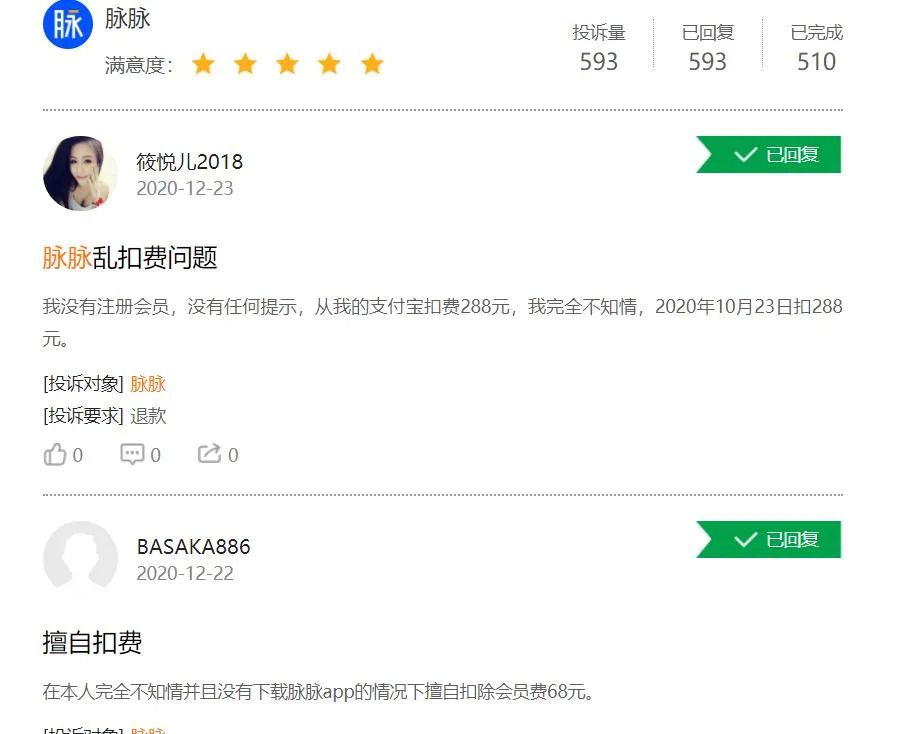Click the blue 脉脉 logo icon
Viewport: 897px width, 734px height.
pyautogui.click(x=68, y=24)
